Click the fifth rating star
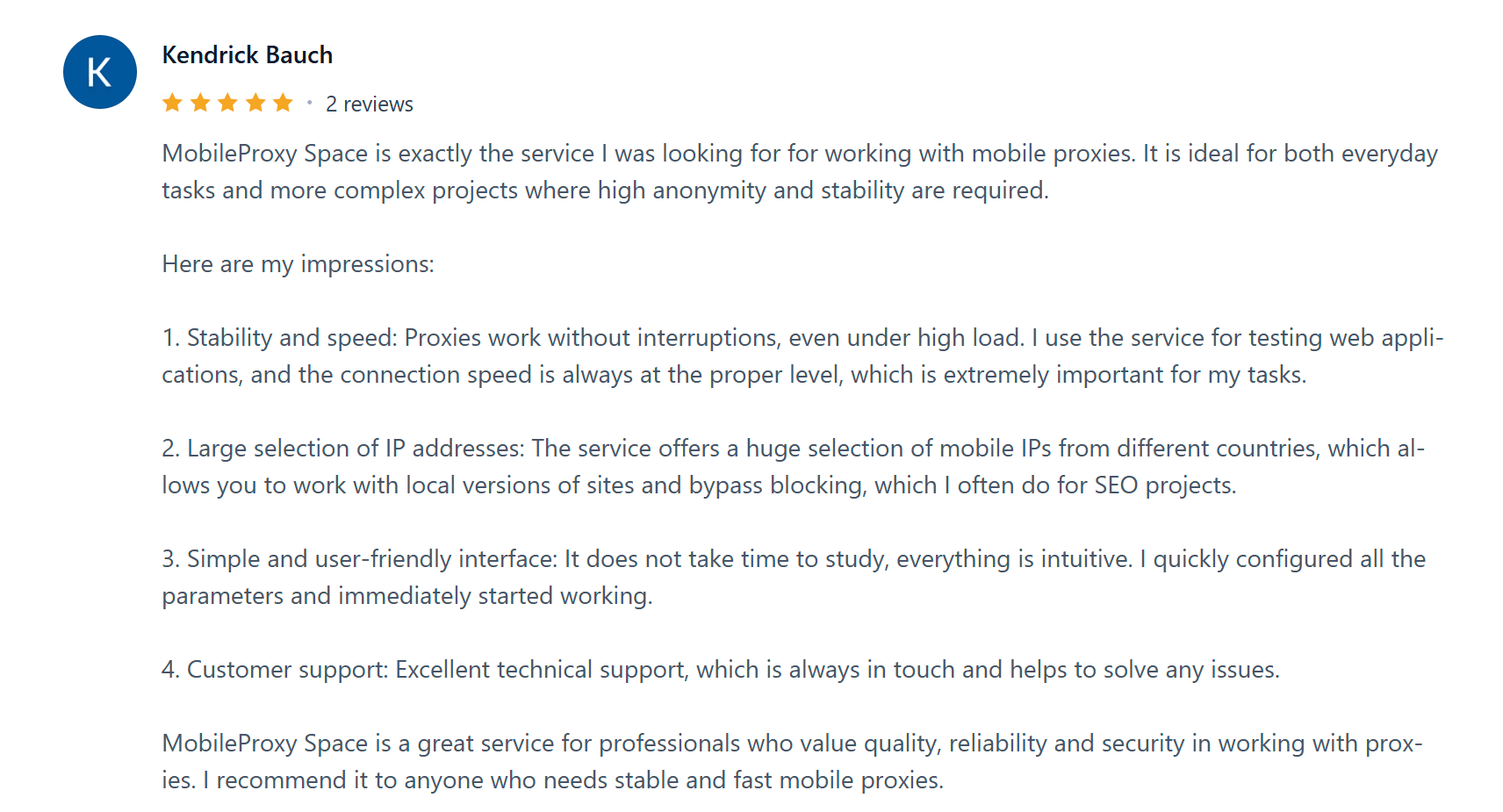Viewport: 1503px width, 812px height. pyautogui.click(x=283, y=104)
